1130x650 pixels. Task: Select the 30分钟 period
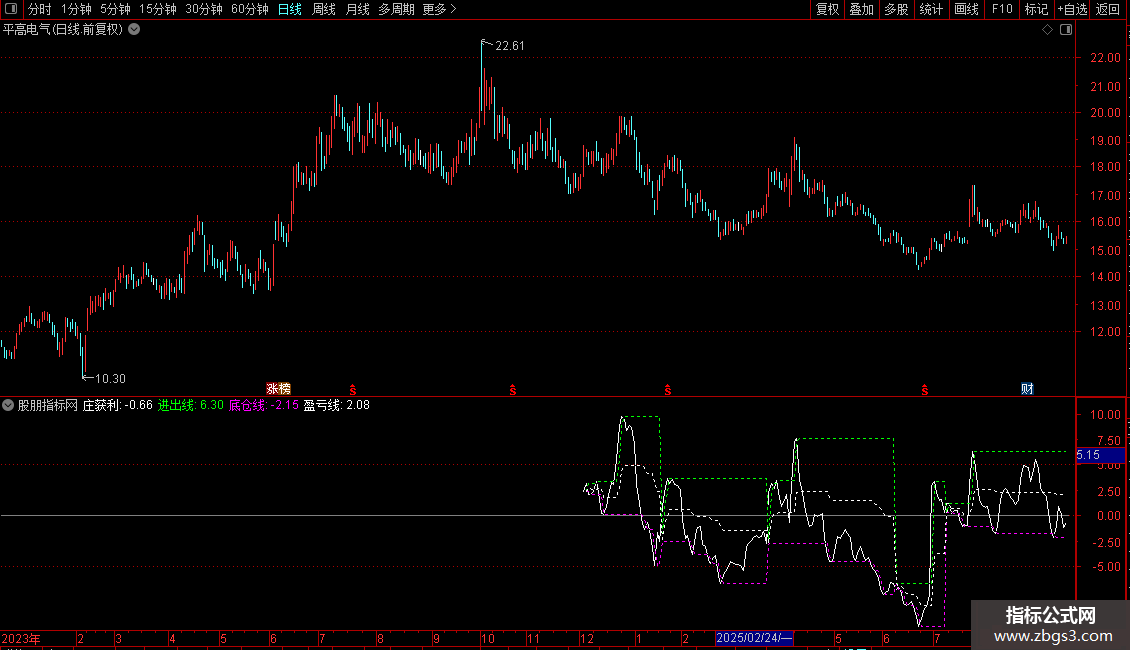(203, 9)
